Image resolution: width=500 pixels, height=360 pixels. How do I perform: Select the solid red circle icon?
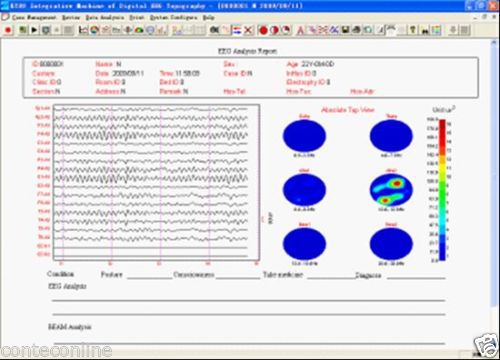tap(263, 30)
